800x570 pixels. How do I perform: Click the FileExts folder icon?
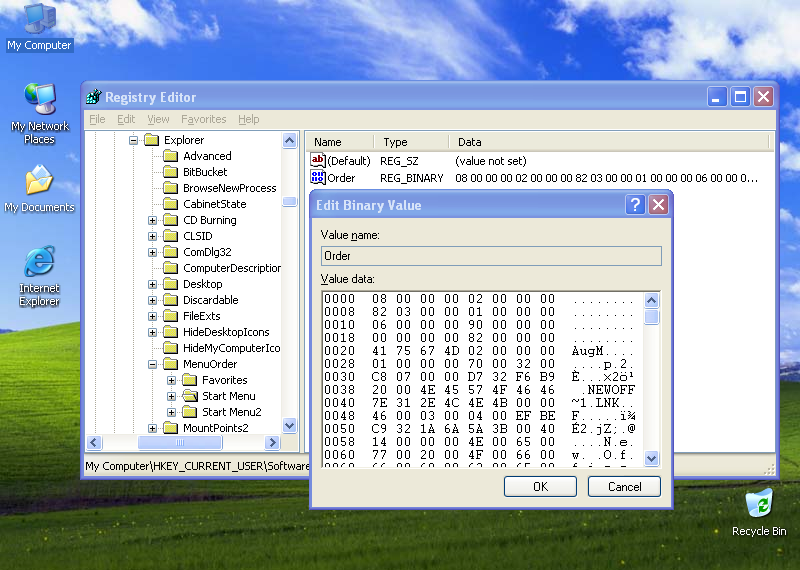pos(170,316)
